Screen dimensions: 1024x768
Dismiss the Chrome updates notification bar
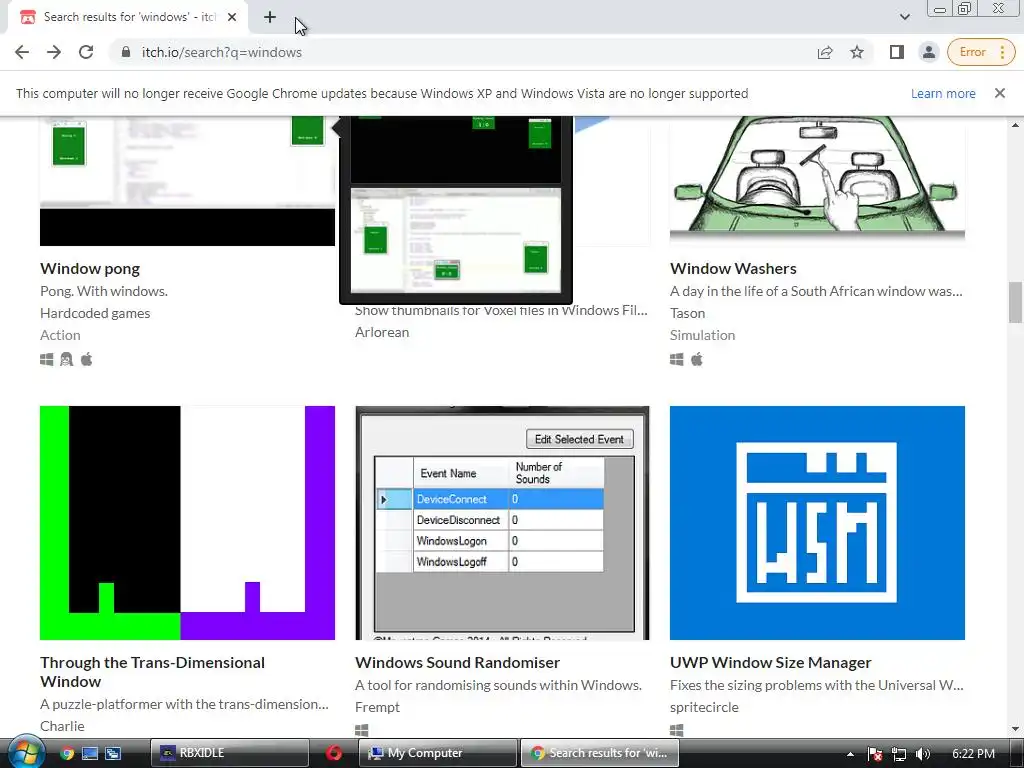pyautogui.click(x=1000, y=93)
